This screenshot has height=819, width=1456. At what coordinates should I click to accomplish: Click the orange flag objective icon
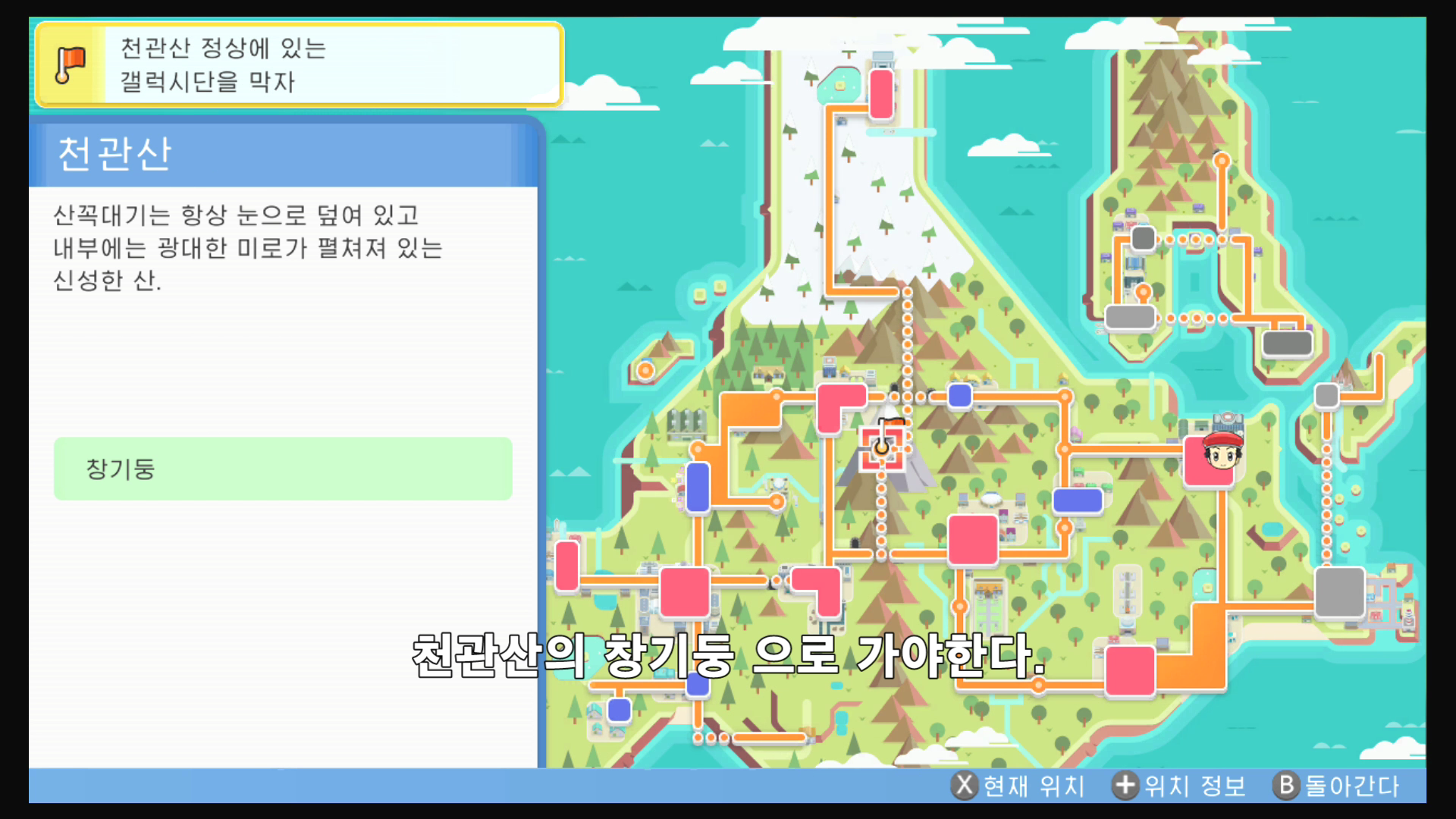(x=71, y=64)
